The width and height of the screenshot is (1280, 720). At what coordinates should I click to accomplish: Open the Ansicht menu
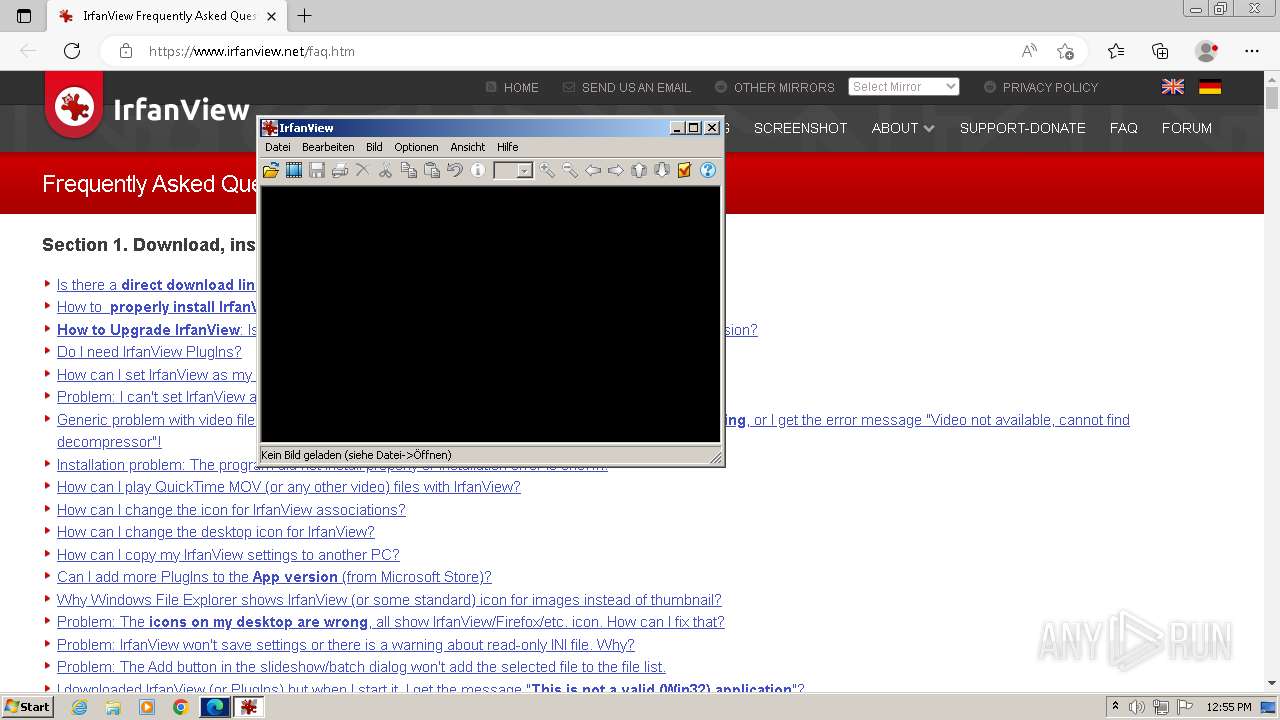click(x=467, y=147)
